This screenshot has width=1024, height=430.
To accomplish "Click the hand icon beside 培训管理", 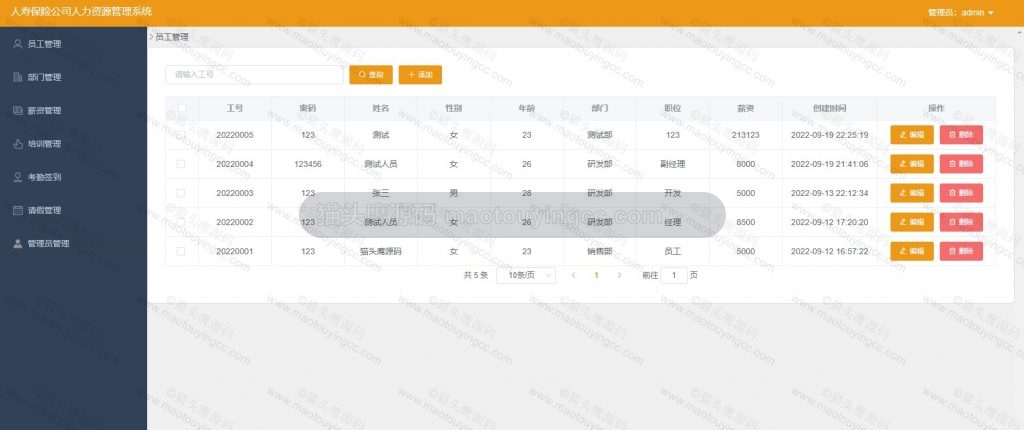I will coord(18,144).
